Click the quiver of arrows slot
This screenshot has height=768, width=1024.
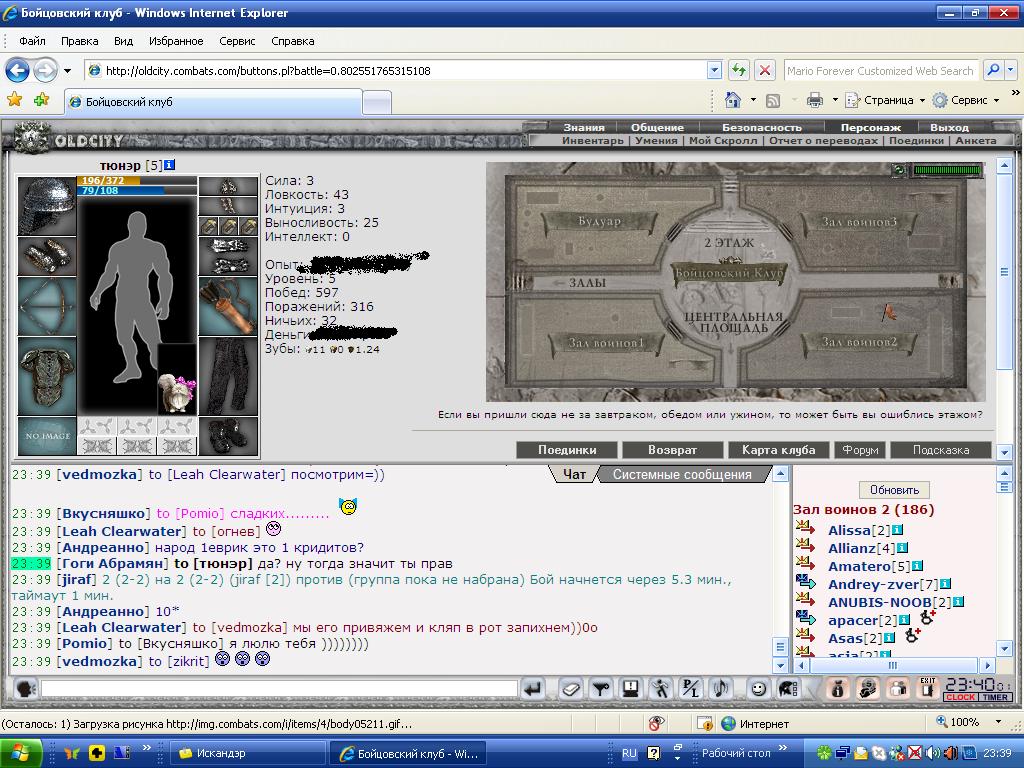(228, 306)
